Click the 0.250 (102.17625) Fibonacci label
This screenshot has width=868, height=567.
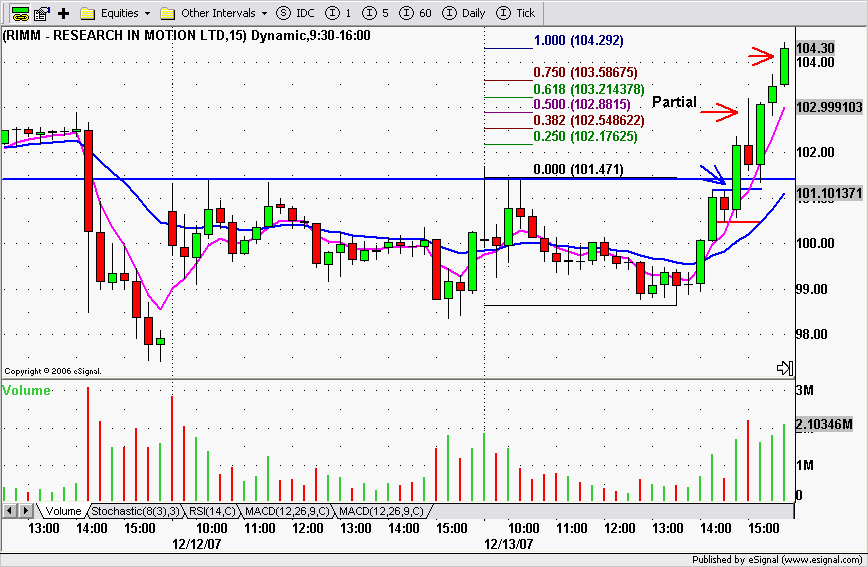point(585,137)
